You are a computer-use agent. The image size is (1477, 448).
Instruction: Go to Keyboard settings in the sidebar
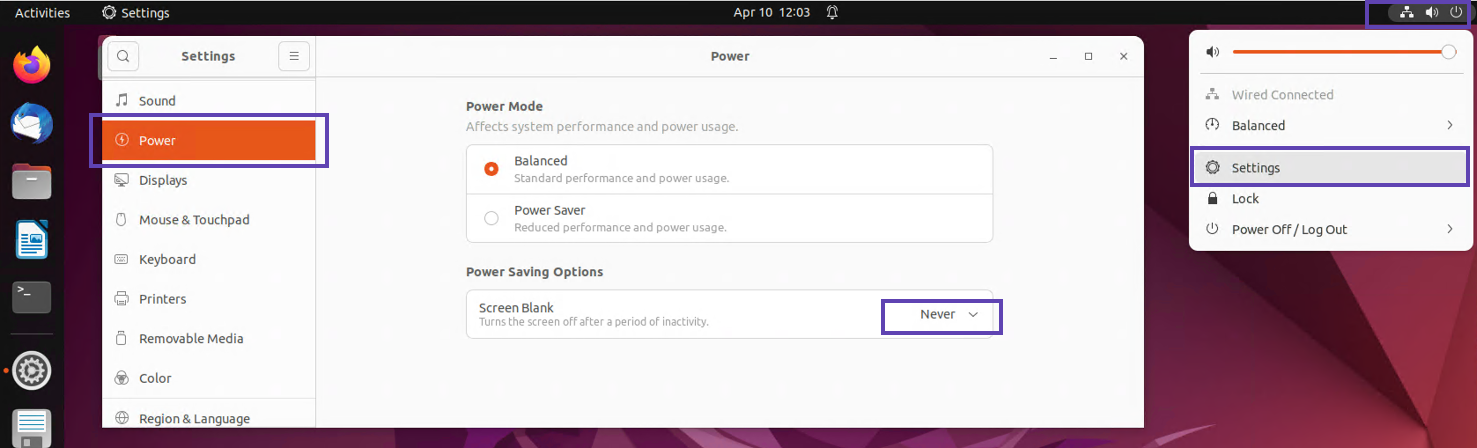click(x=167, y=260)
